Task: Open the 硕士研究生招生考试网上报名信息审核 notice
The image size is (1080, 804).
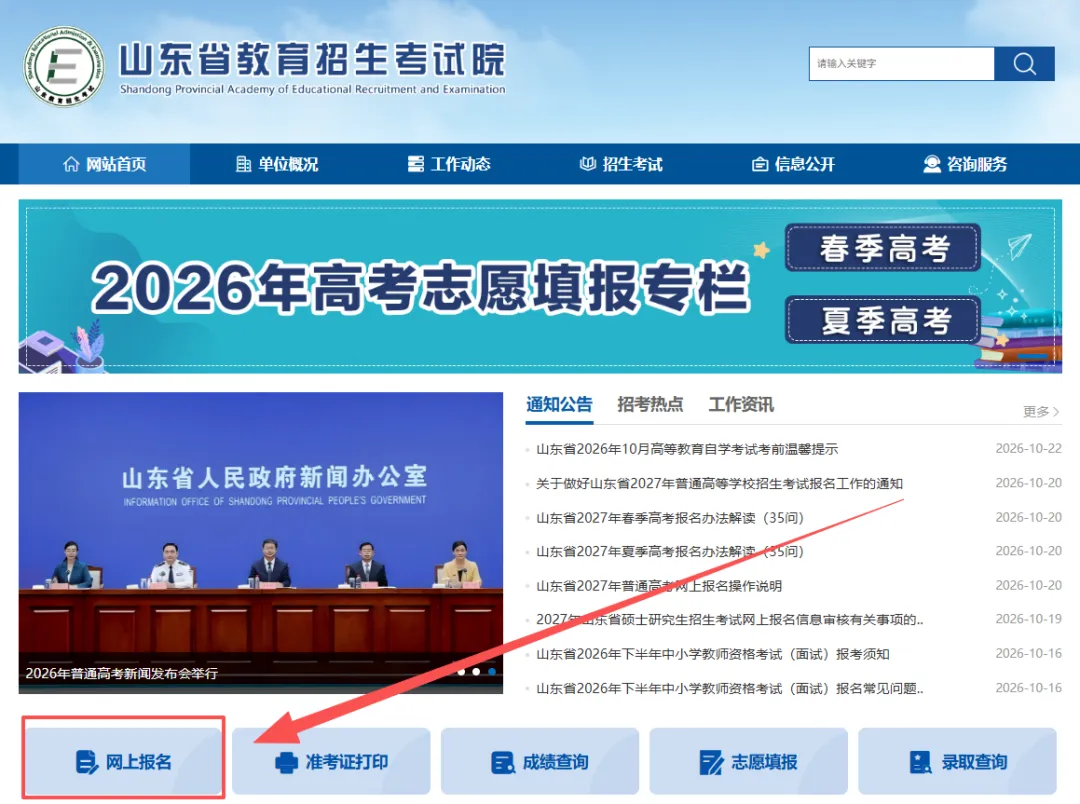Action: pyautogui.click(x=729, y=619)
